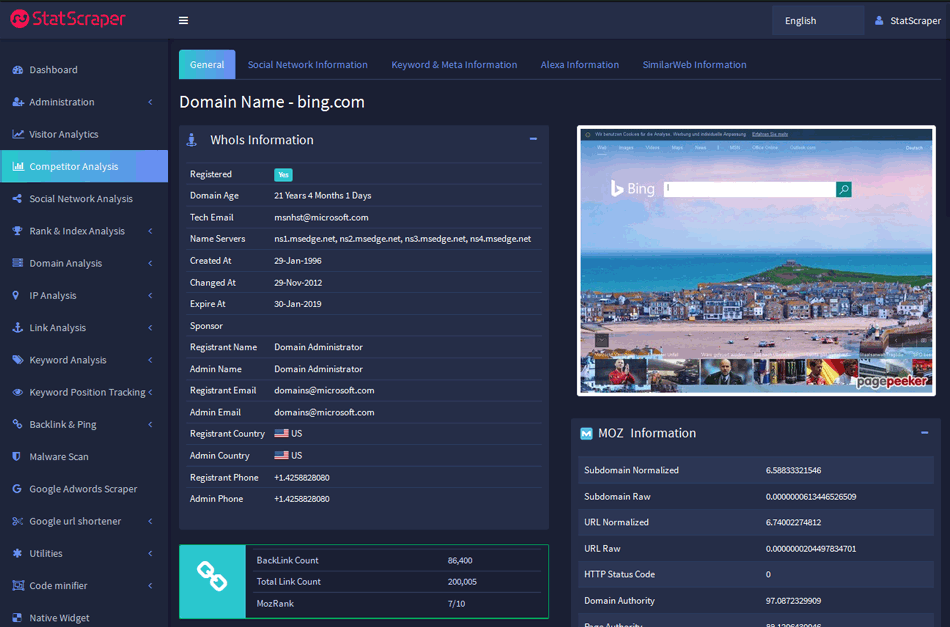The width and height of the screenshot is (950, 627).
Task: Open the Dashboard menu item
Action: tap(84, 70)
